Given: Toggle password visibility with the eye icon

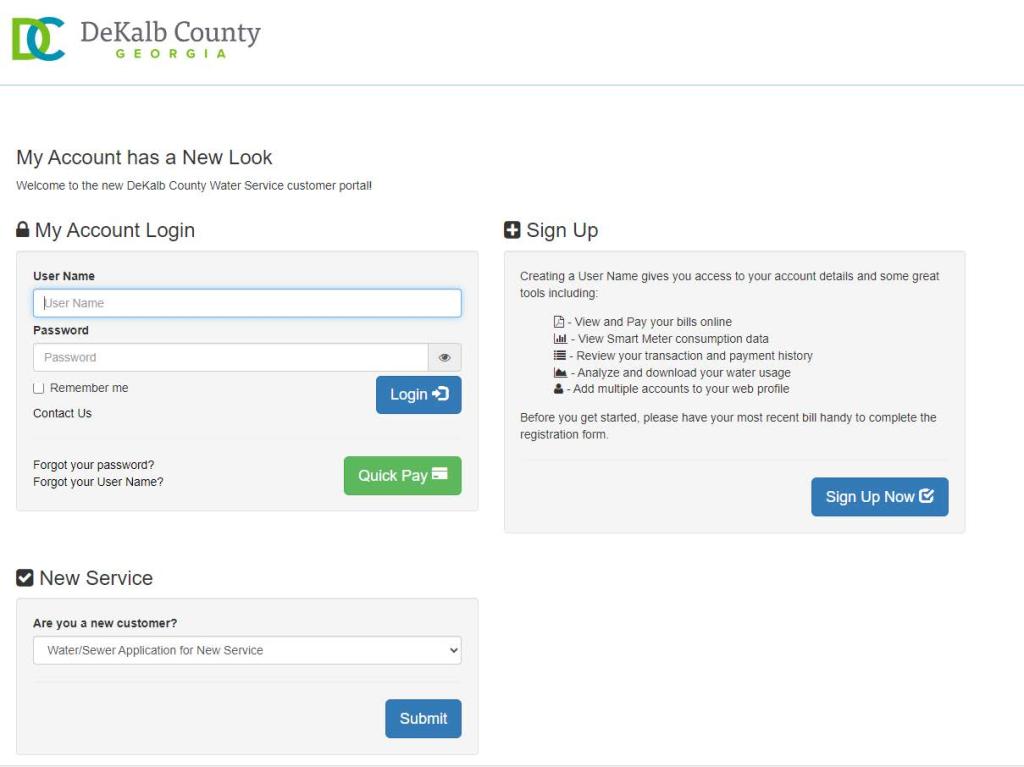Looking at the screenshot, I should point(444,357).
